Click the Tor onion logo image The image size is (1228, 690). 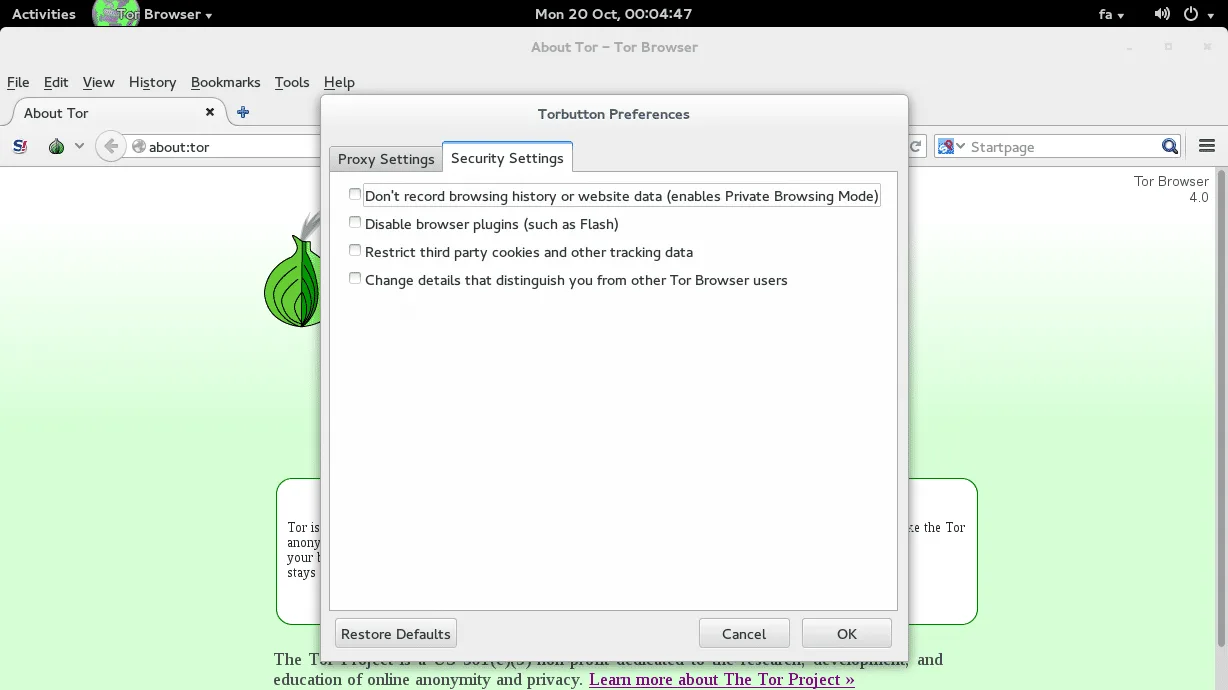pyautogui.click(x=292, y=272)
